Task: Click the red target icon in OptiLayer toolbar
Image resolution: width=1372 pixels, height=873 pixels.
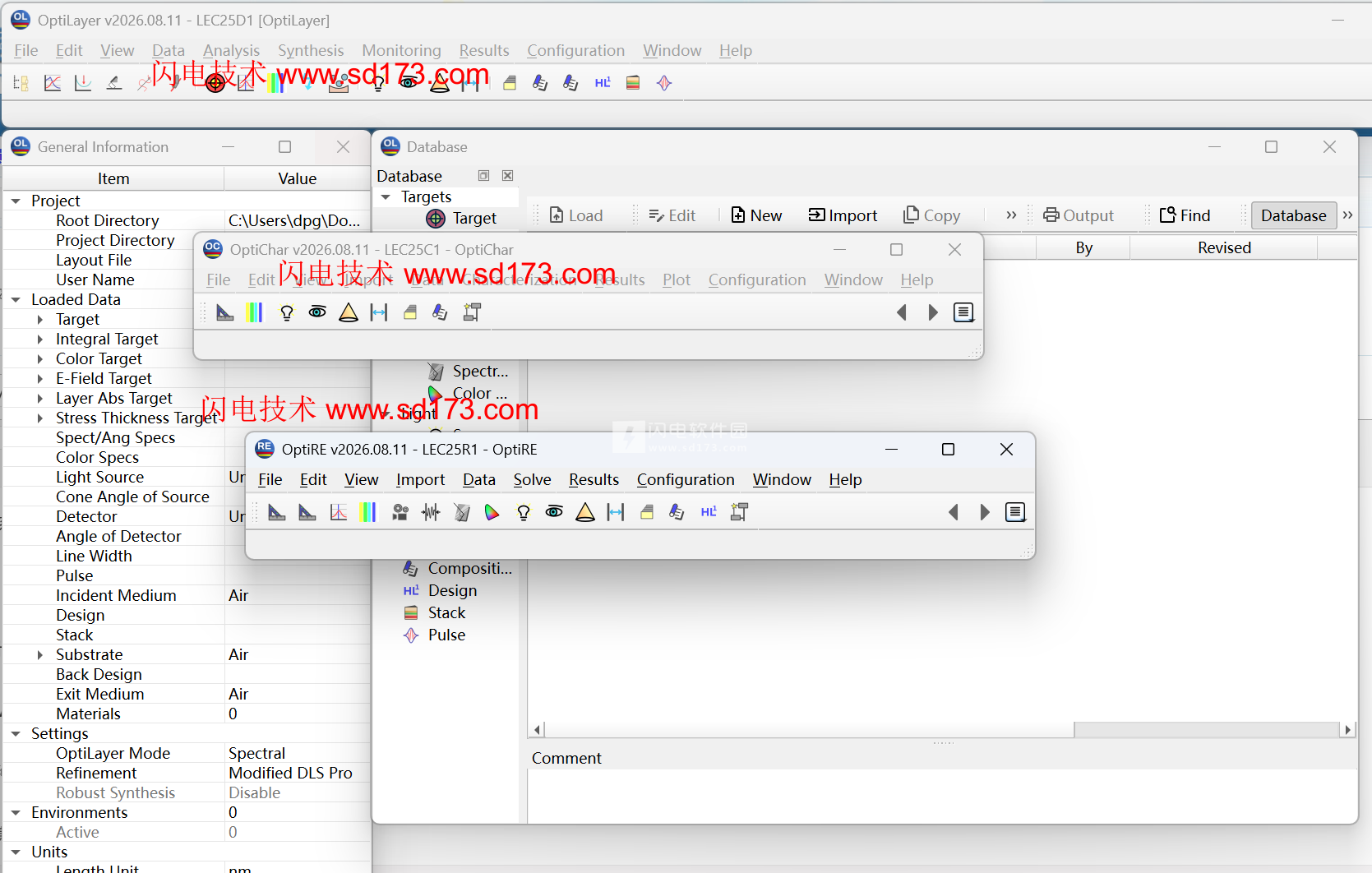Action: [x=215, y=83]
